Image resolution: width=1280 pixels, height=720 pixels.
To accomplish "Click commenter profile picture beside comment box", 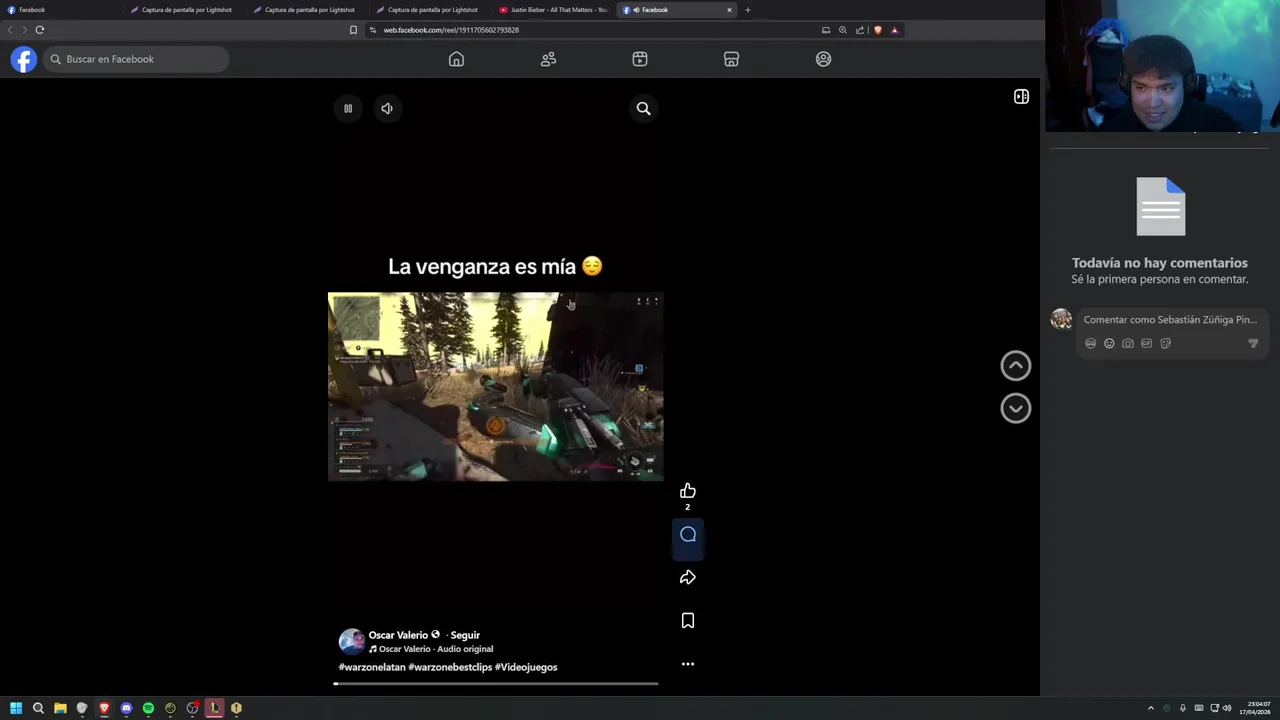I will [1061, 320].
